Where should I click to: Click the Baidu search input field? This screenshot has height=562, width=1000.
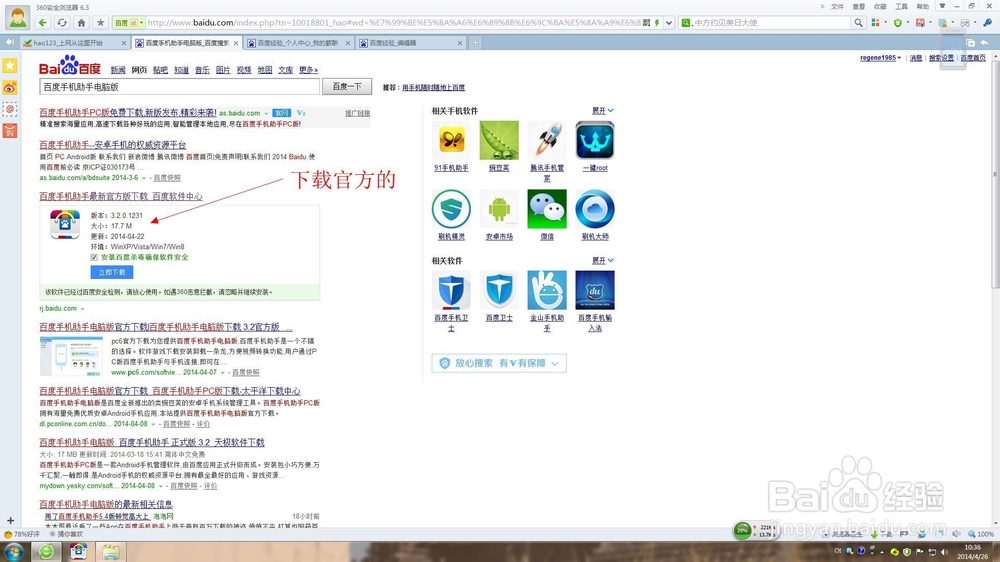tap(179, 87)
